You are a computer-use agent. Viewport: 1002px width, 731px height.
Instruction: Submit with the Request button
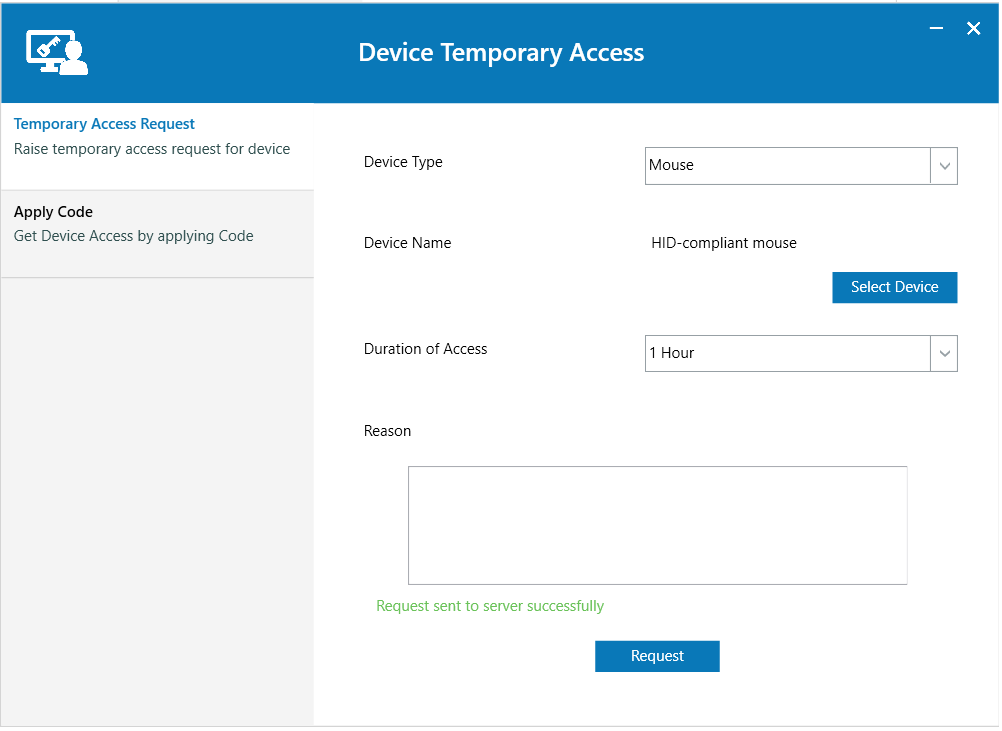click(657, 656)
